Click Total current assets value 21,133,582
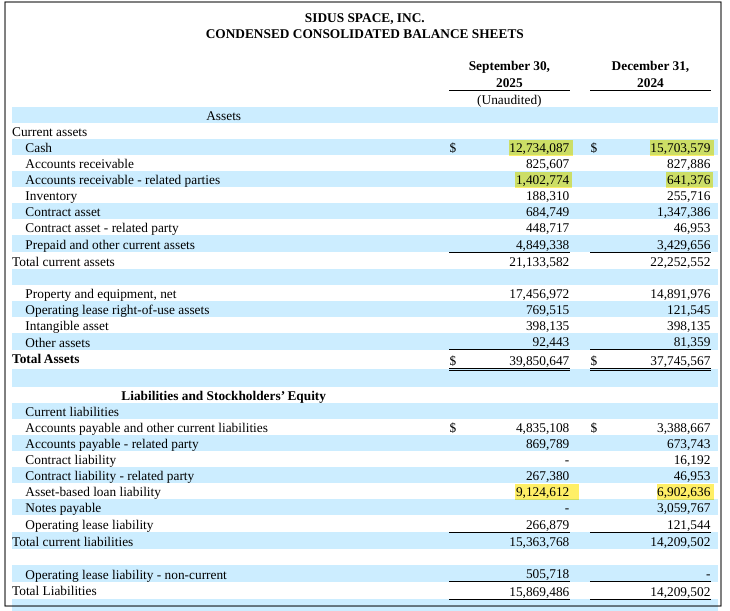 click(x=539, y=262)
